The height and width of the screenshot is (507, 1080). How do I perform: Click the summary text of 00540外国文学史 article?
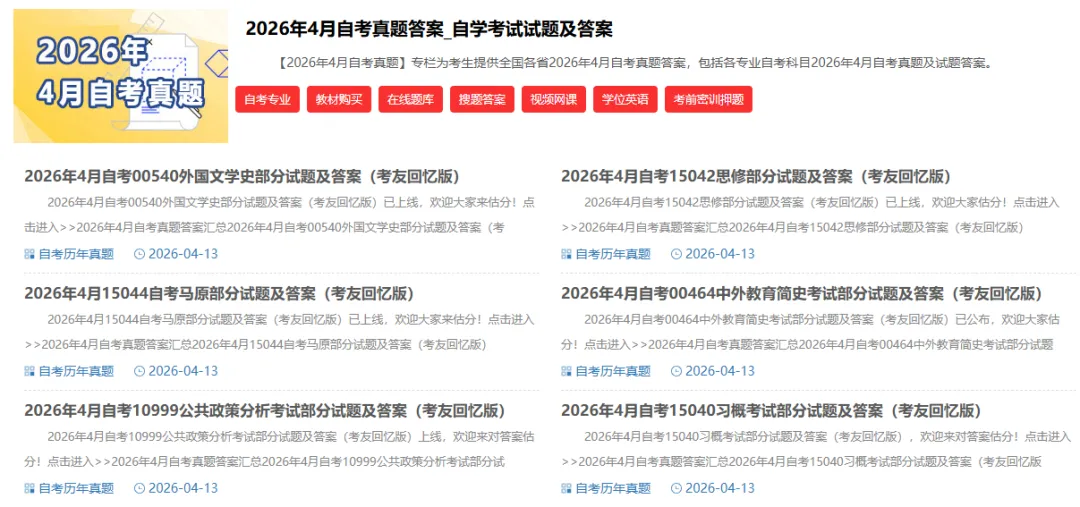280,215
